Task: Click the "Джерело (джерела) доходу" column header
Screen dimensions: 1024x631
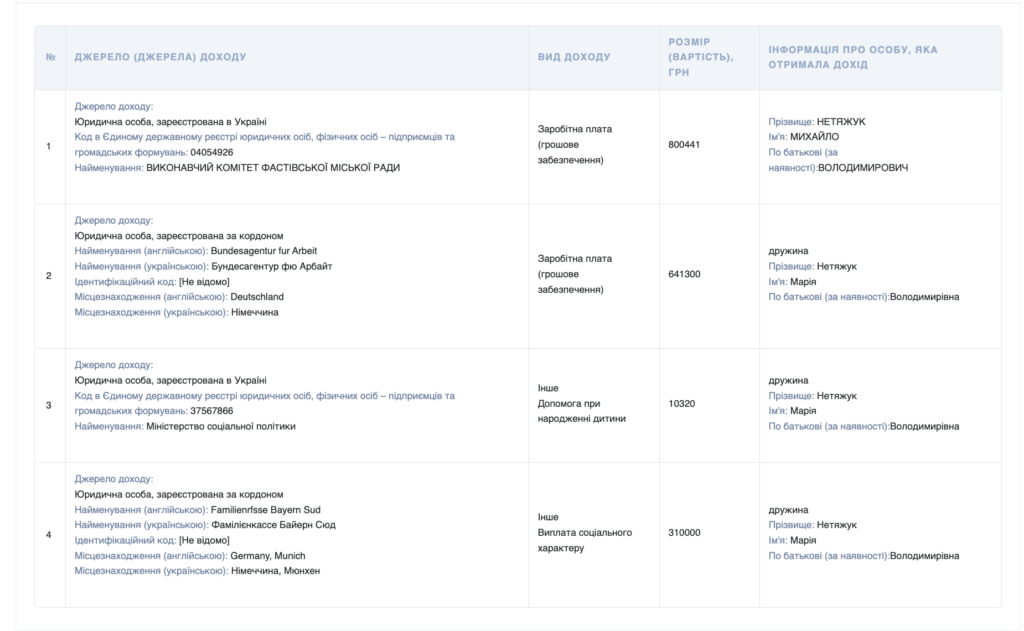Action: [160, 57]
